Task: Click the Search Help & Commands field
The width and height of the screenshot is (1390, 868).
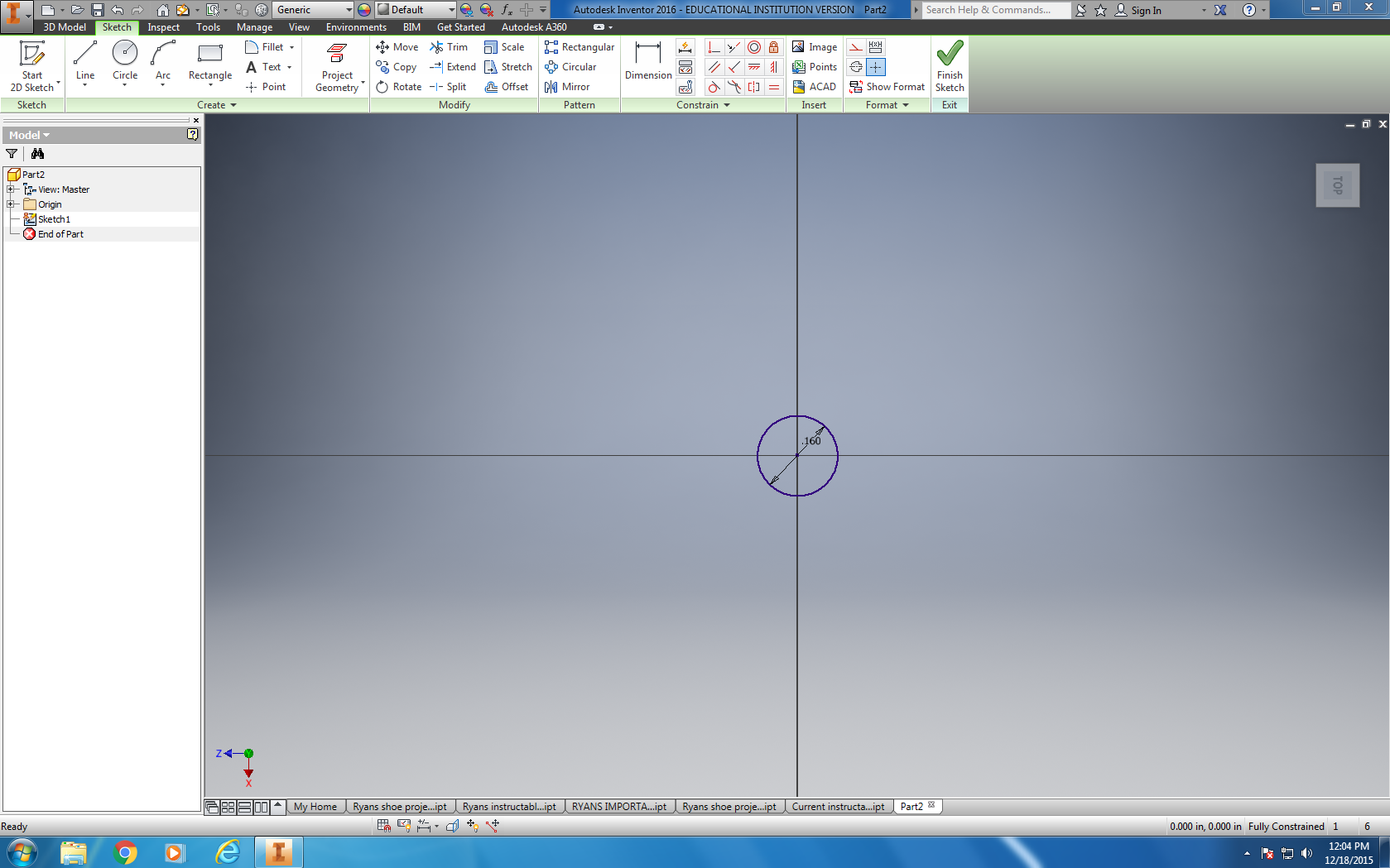Action: 996,10
